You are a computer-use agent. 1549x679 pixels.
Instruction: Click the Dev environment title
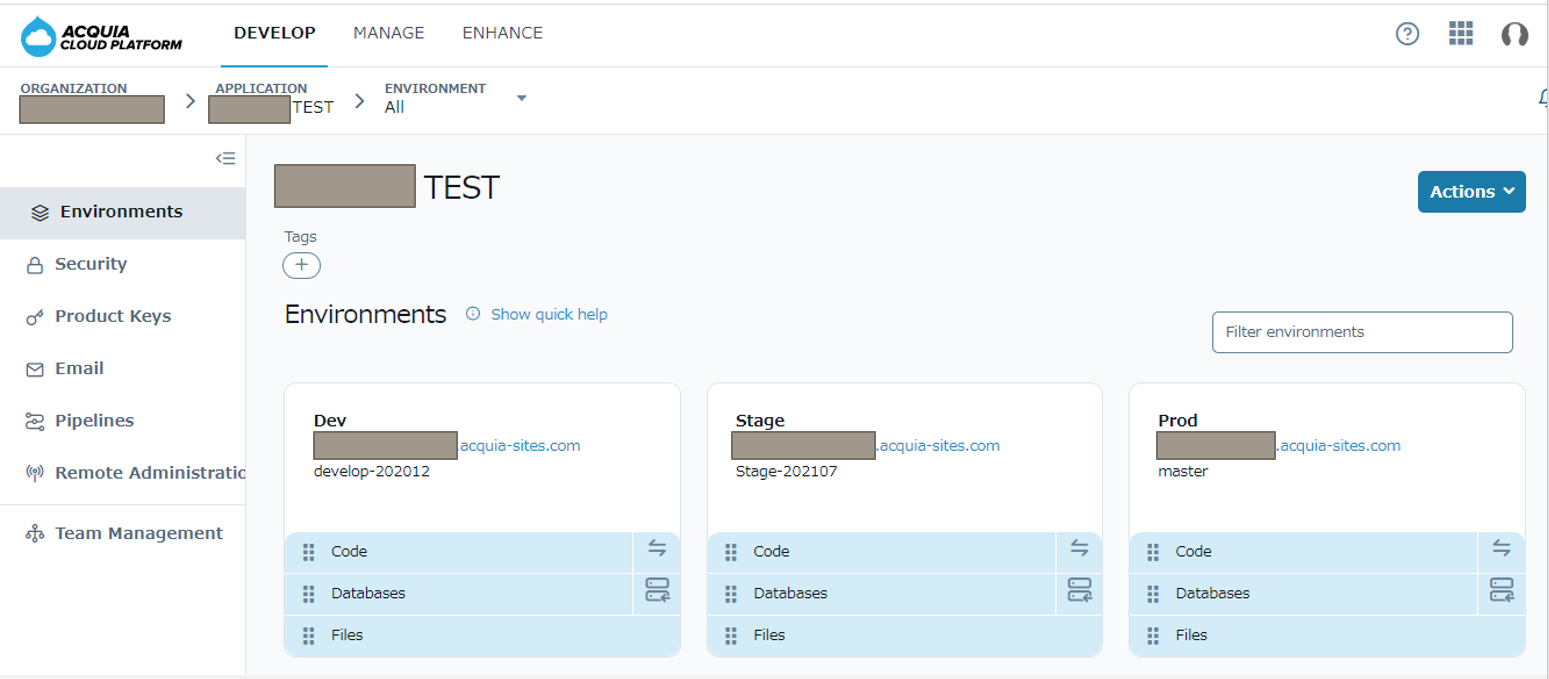pos(330,421)
